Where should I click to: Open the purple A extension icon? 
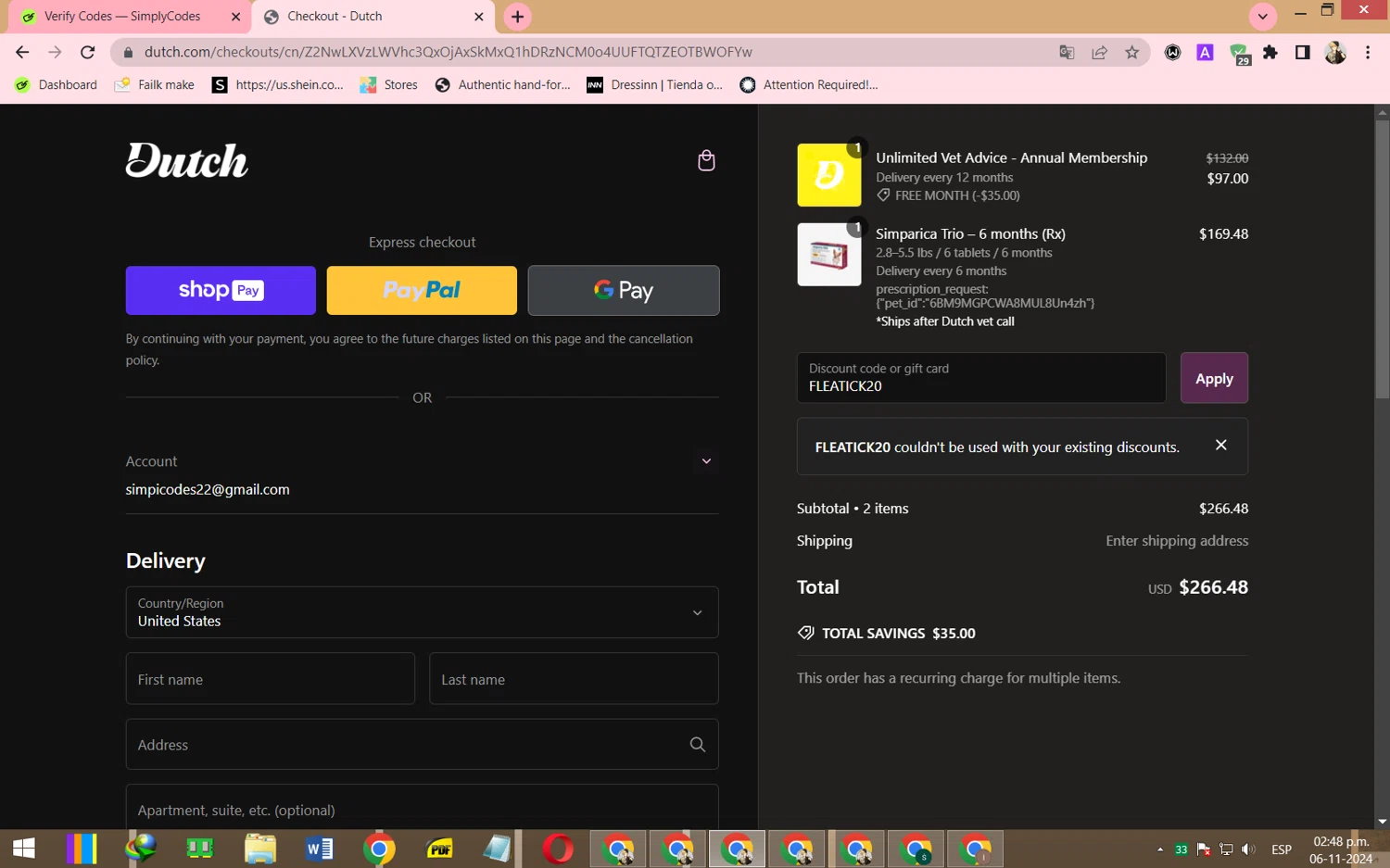(1205, 53)
